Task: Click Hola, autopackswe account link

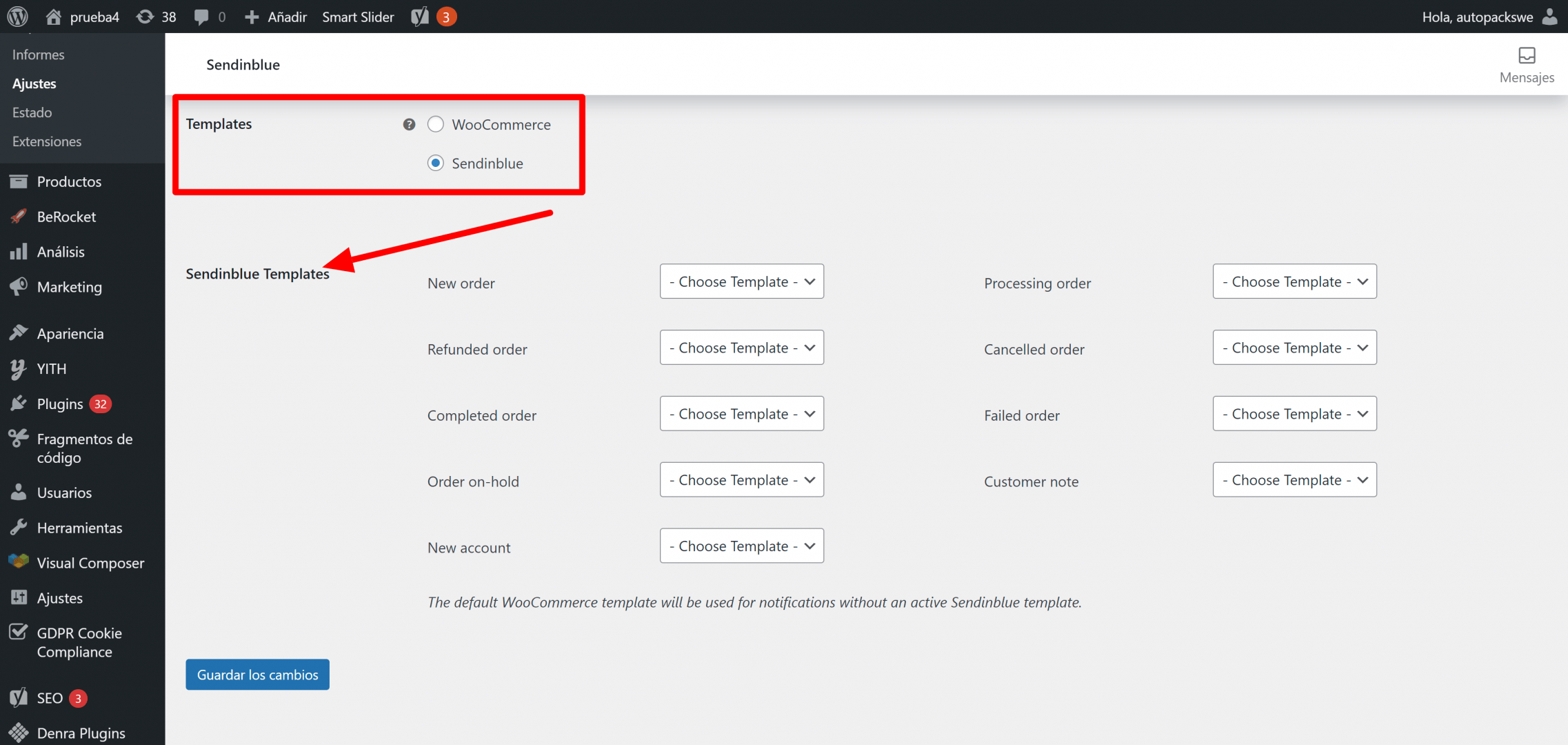Action: click(1478, 17)
